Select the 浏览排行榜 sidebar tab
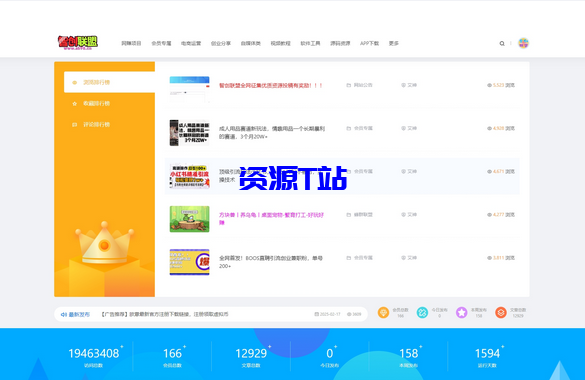The width and height of the screenshot is (585, 380). click(x=109, y=82)
